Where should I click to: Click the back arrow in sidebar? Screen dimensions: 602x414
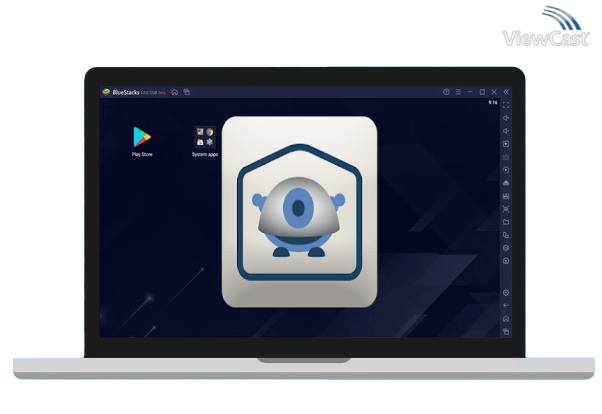coord(506,306)
